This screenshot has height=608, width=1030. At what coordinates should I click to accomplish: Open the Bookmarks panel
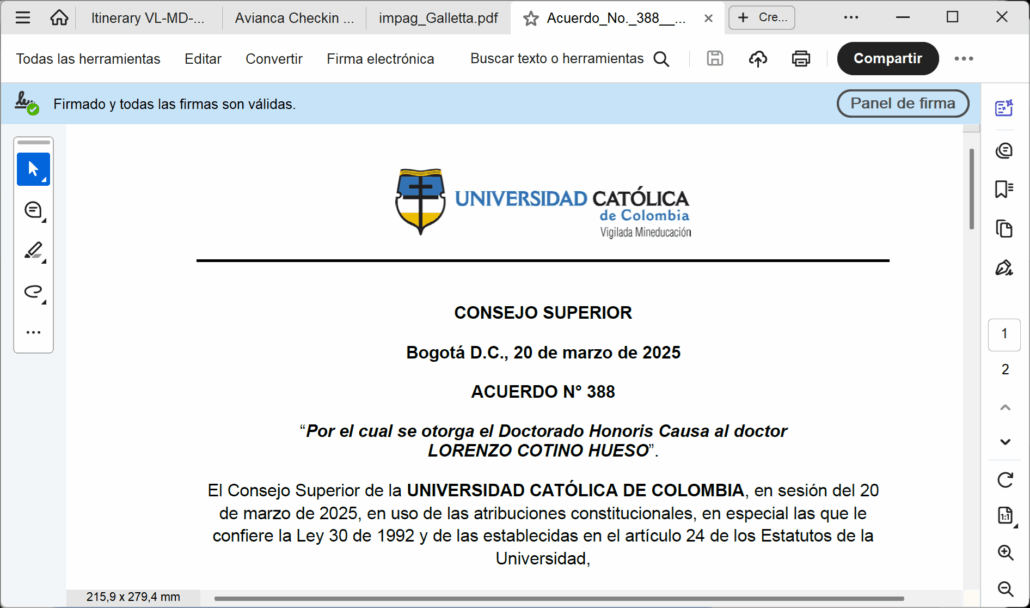click(1004, 189)
